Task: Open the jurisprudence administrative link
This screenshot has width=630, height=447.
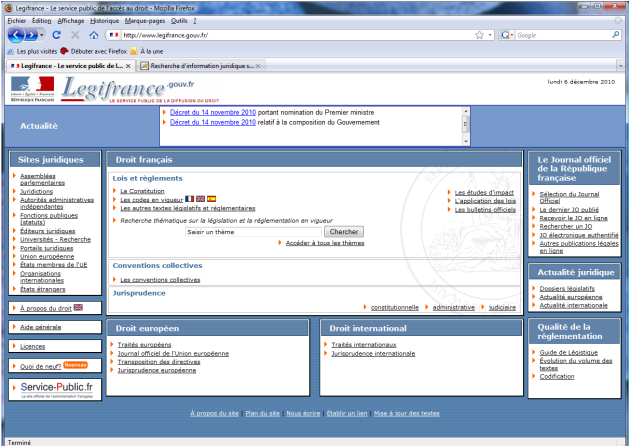Action: (454, 307)
